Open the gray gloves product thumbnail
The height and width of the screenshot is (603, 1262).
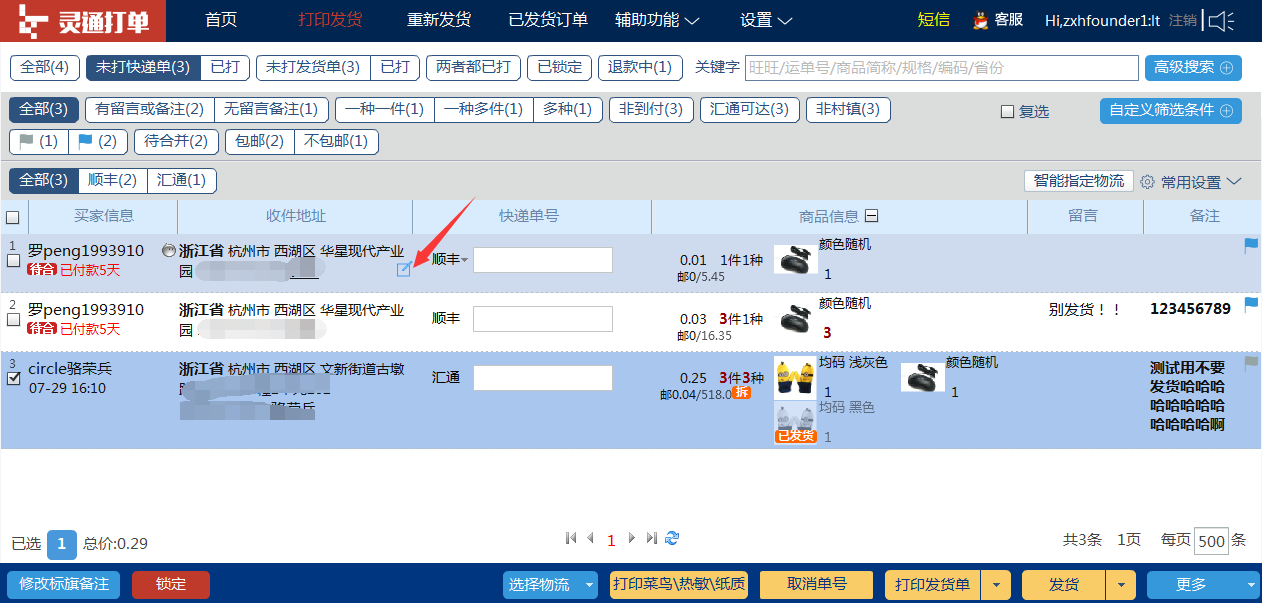click(795, 420)
